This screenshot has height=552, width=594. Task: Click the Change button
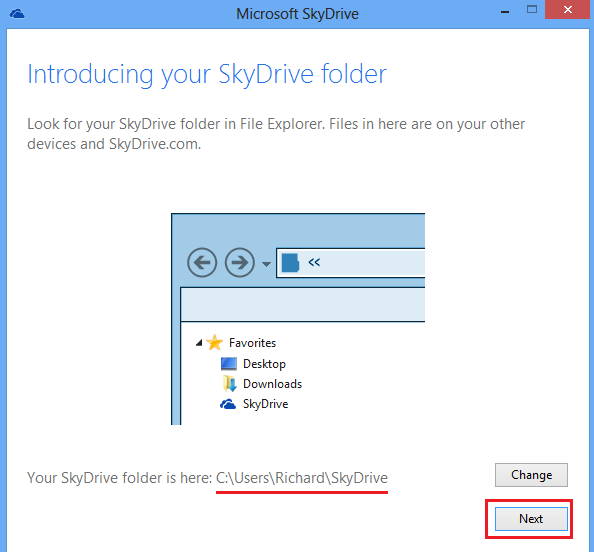pyautogui.click(x=531, y=475)
